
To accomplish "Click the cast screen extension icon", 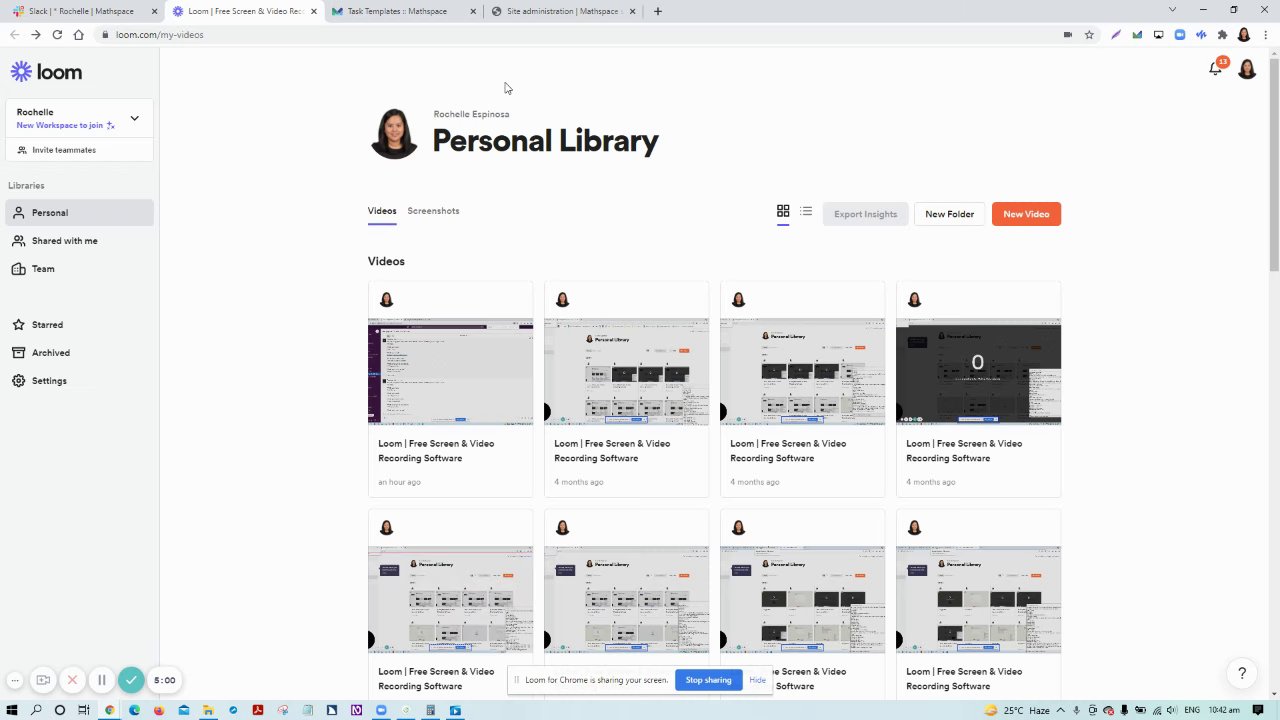I will (x=1159, y=34).
